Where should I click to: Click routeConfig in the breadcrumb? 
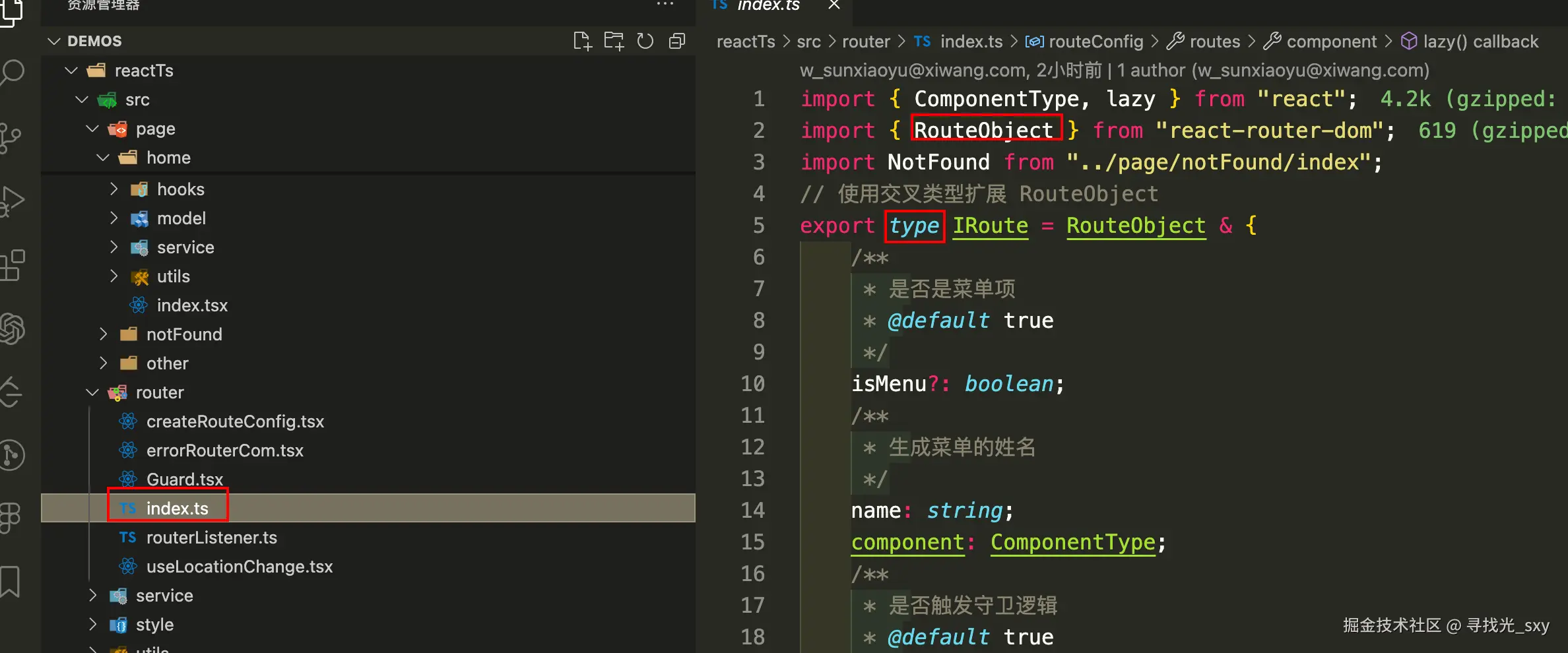point(1095,42)
